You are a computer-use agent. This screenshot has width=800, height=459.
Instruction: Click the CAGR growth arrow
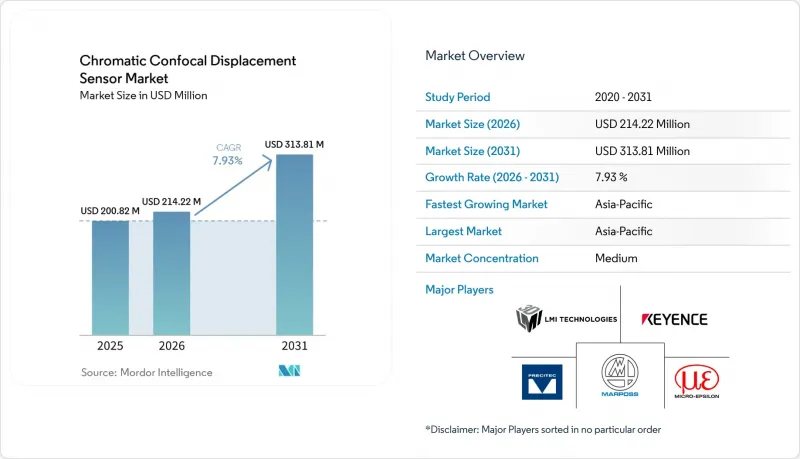click(233, 186)
